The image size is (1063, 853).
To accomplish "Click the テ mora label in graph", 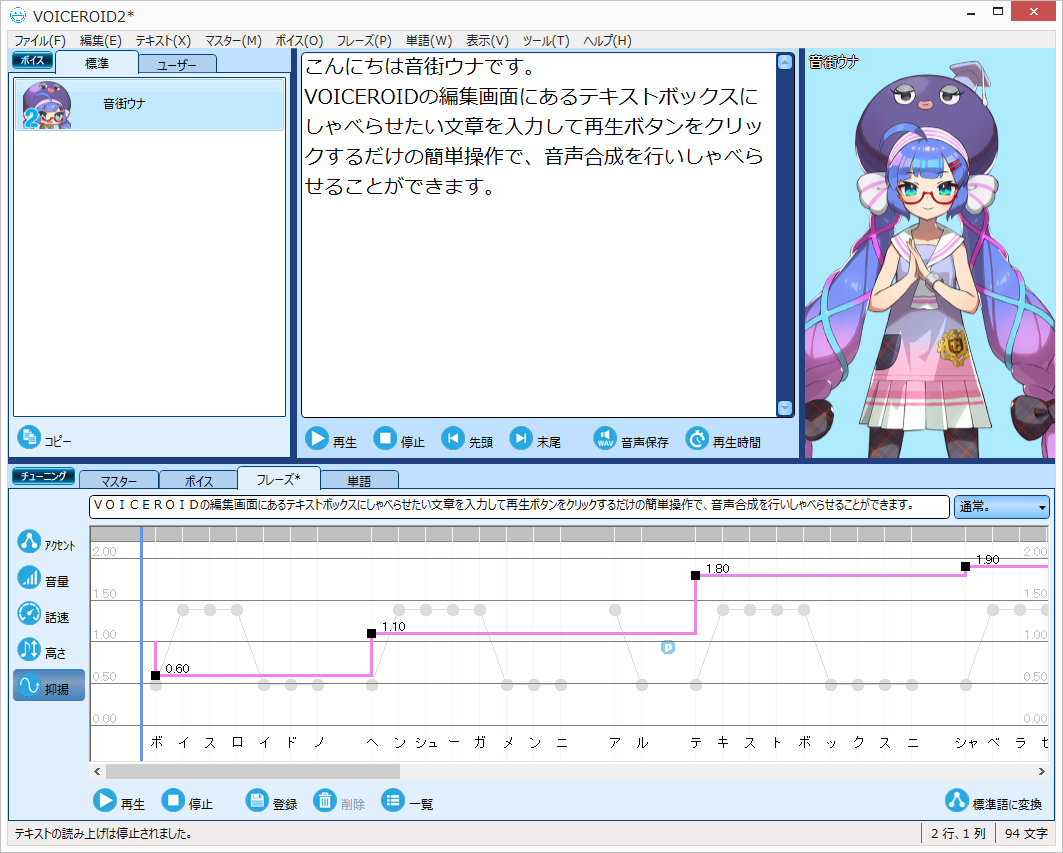I will tap(696, 742).
